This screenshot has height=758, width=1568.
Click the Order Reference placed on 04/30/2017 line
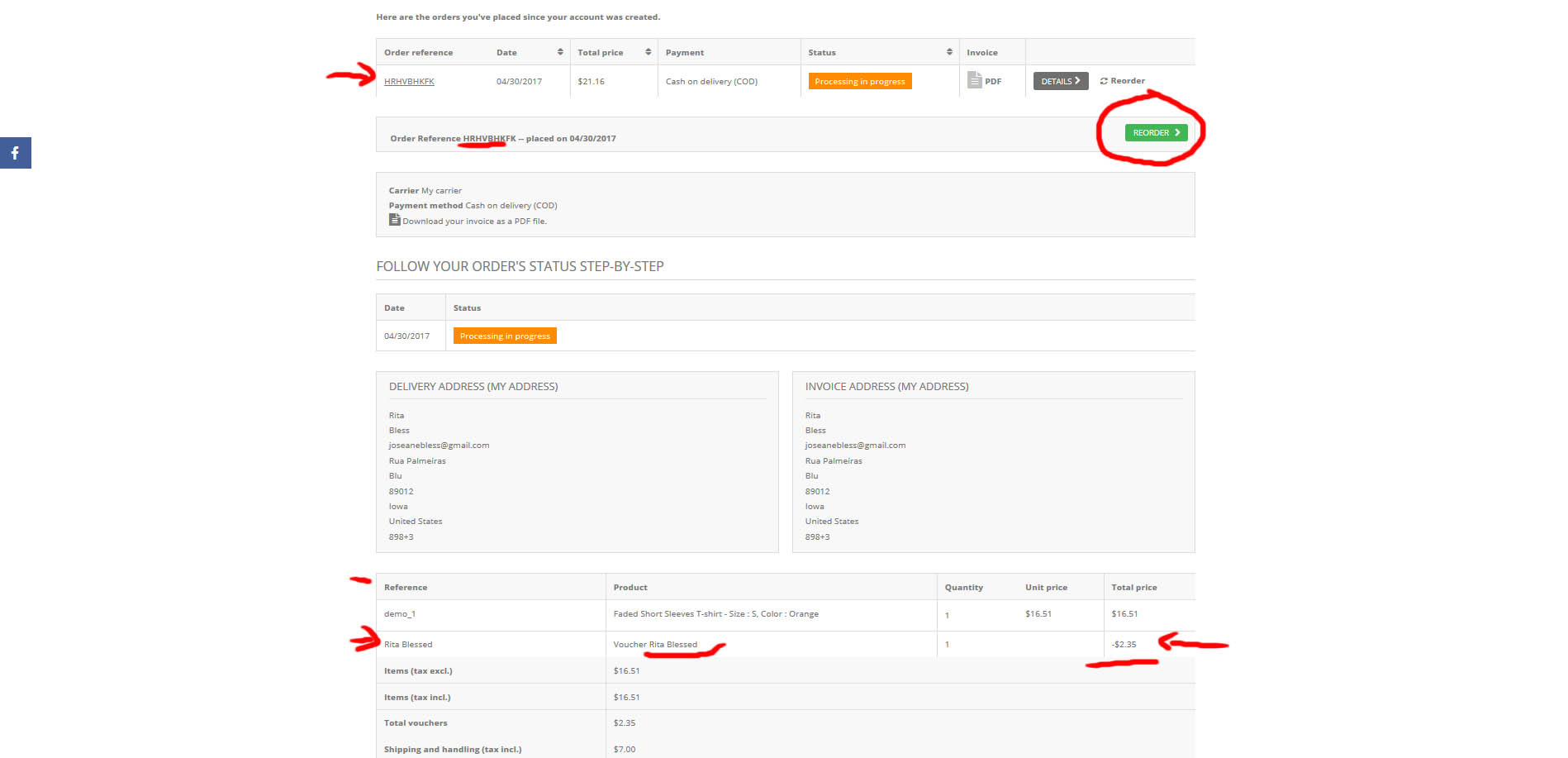pos(503,138)
